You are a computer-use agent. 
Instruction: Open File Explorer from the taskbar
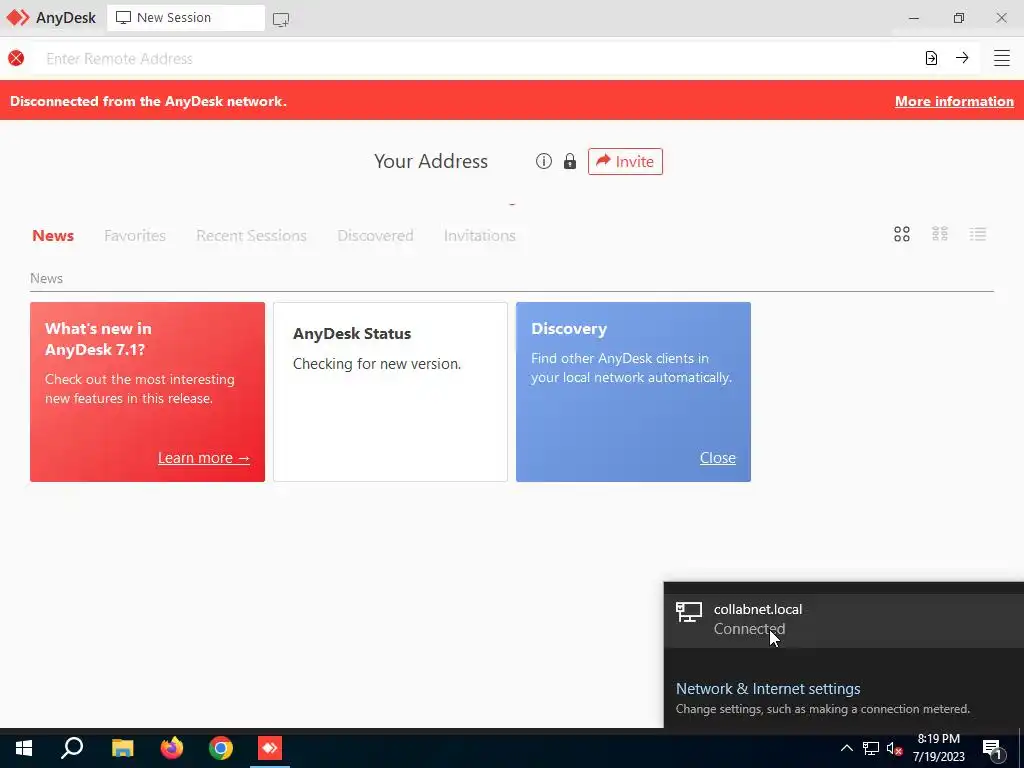[x=122, y=748]
